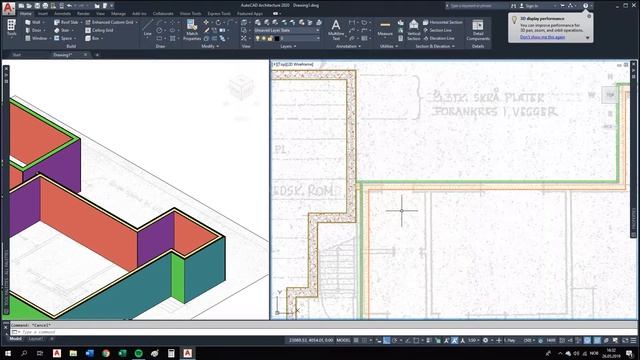The image size is (640, 360).
Task: Open the Start drawing tab
Action: pos(17,55)
